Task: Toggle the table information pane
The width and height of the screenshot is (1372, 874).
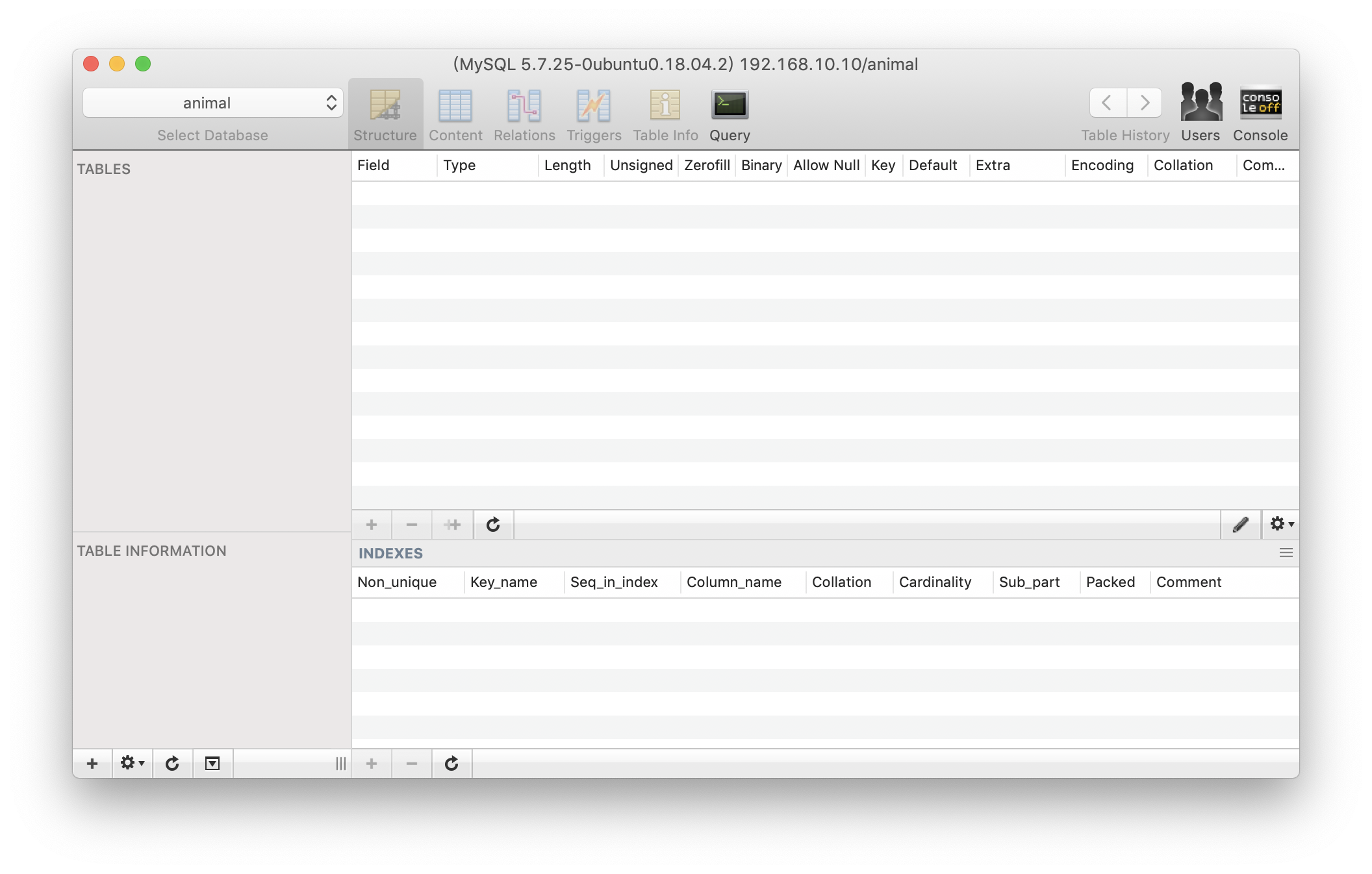Action: [212, 764]
